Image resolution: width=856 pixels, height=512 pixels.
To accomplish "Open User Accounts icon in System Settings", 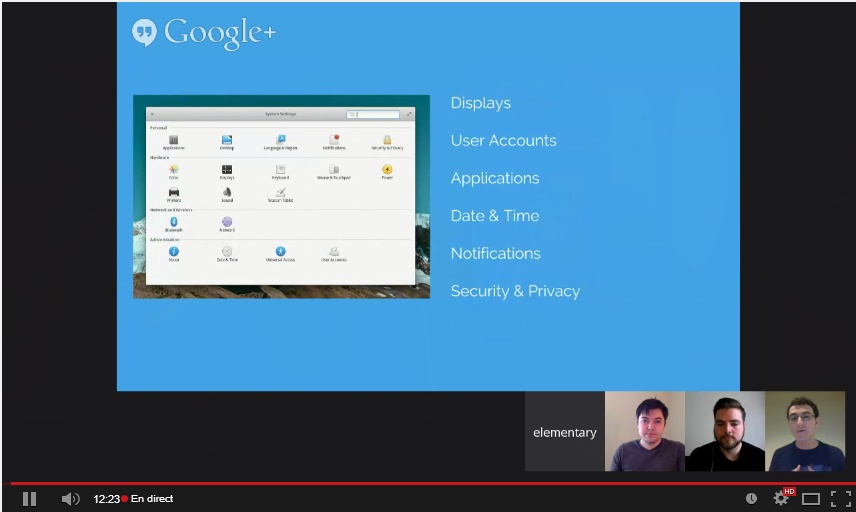I will click(334, 254).
